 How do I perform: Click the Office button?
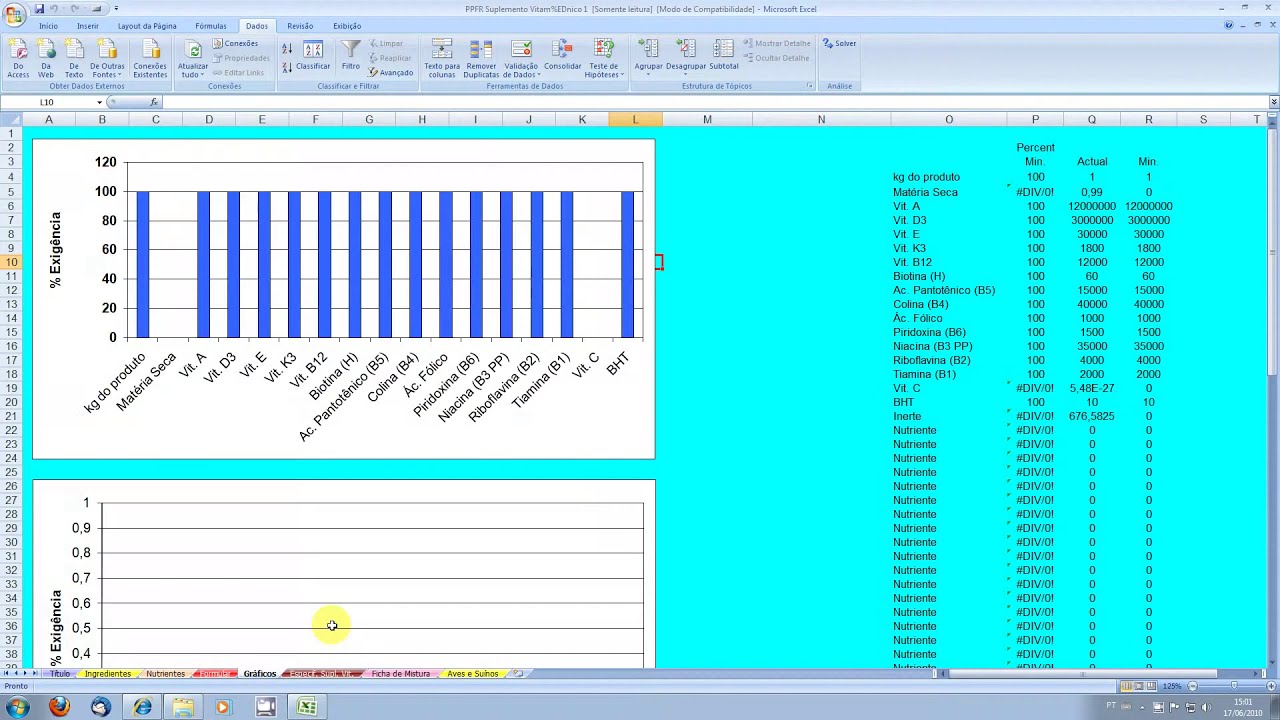coord(13,14)
